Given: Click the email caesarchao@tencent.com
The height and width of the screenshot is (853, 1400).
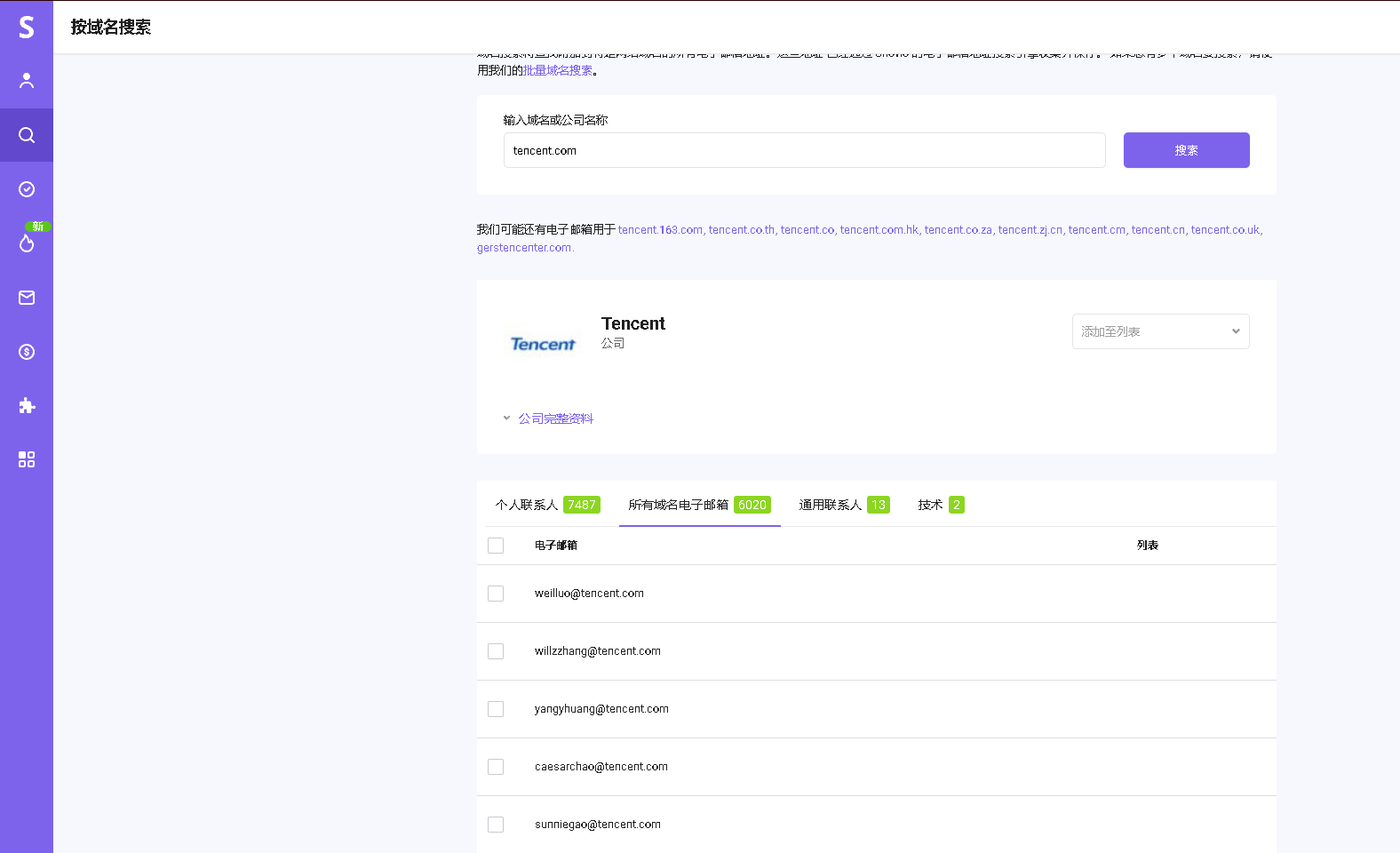Looking at the screenshot, I should pos(601,767).
